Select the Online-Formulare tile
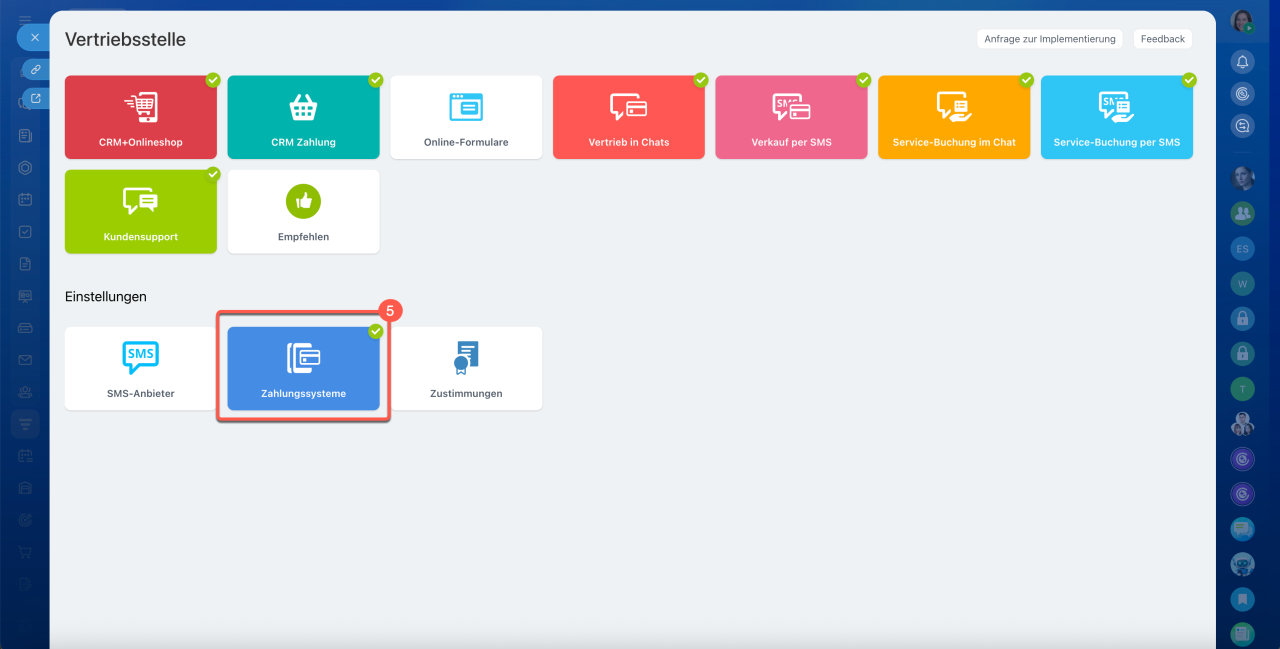This screenshot has height=649, width=1280. (x=466, y=117)
